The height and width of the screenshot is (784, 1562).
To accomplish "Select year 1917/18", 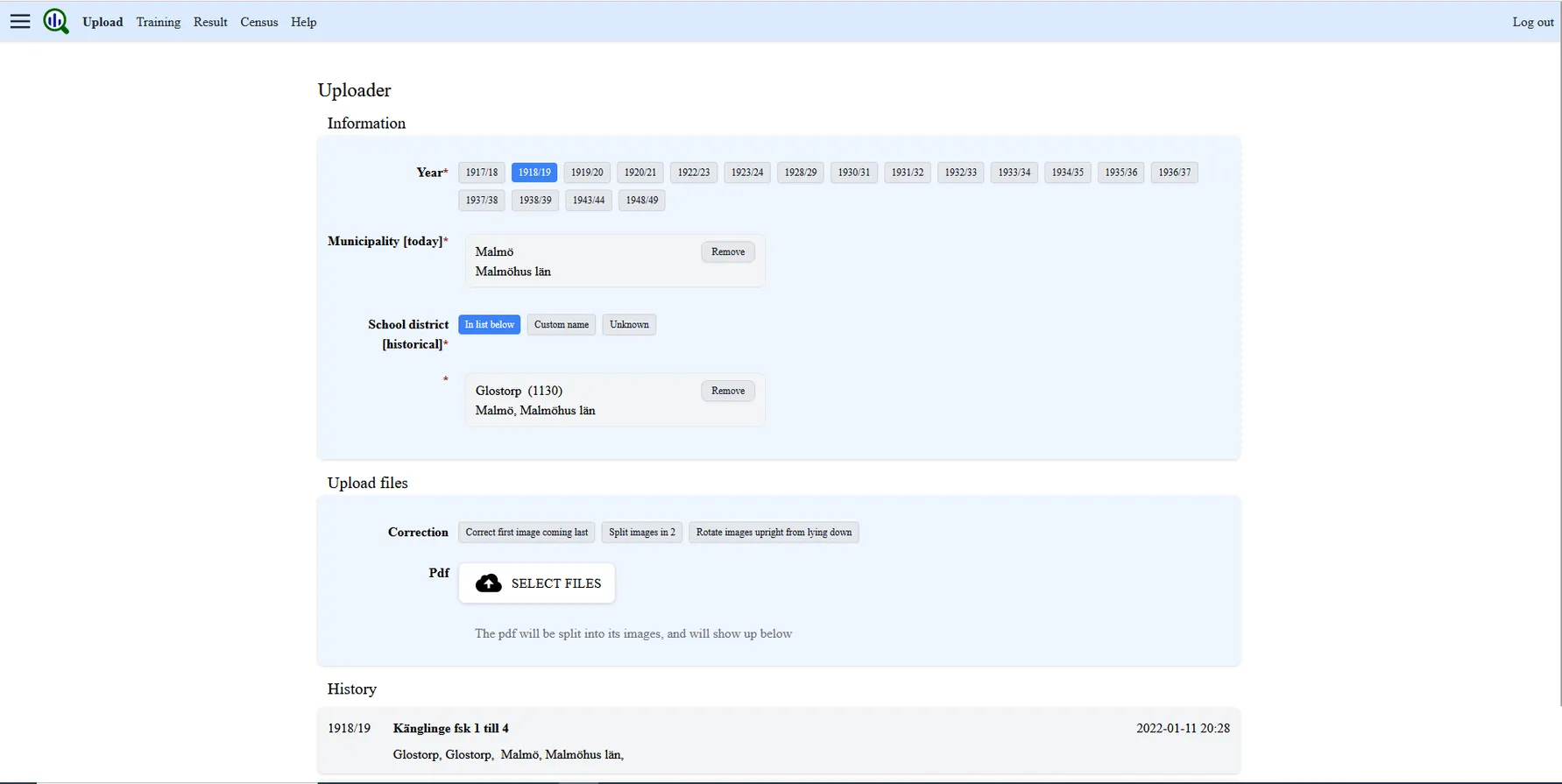I will coord(481,173).
